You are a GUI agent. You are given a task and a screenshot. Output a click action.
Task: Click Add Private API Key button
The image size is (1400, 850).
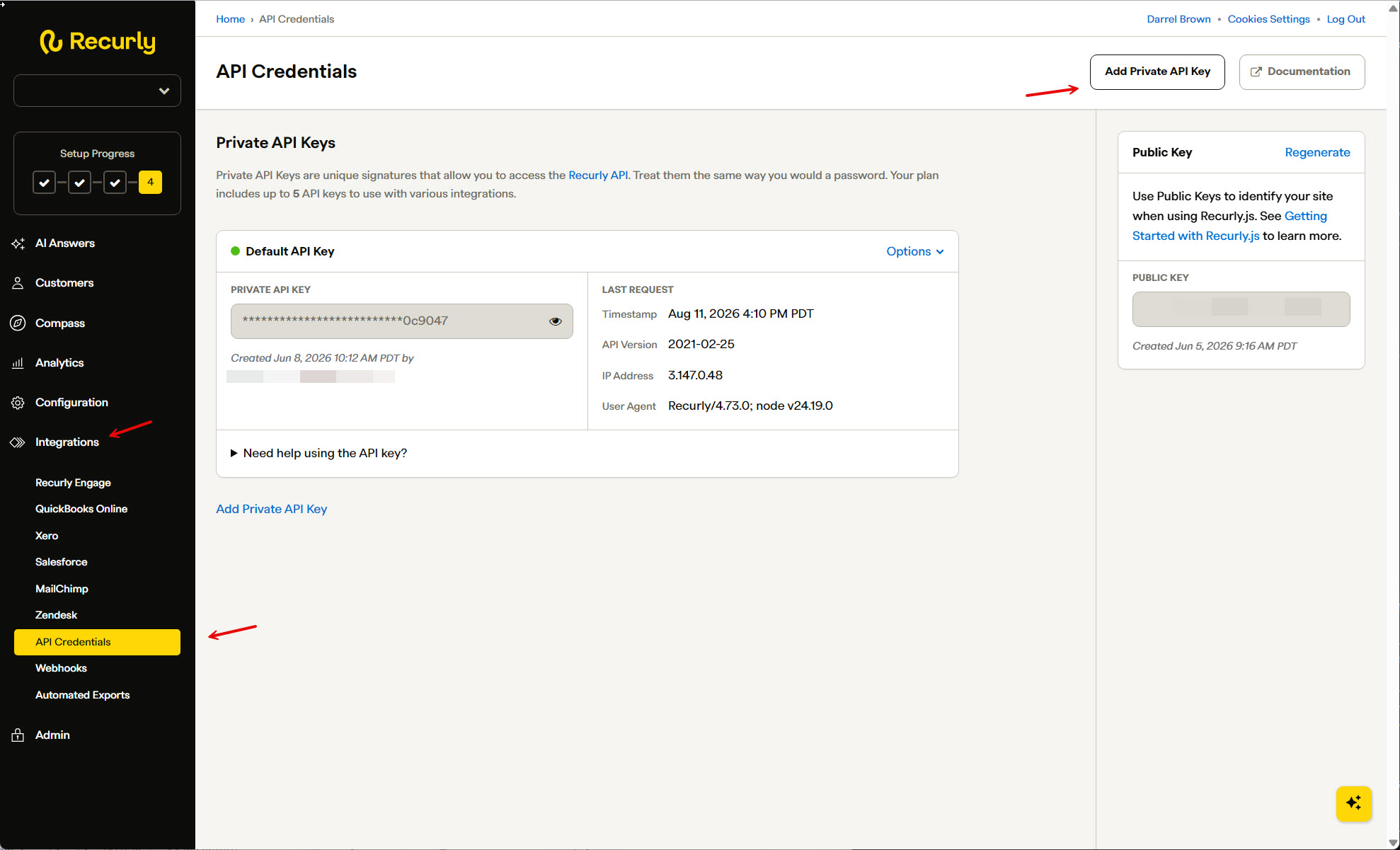tap(1157, 72)
